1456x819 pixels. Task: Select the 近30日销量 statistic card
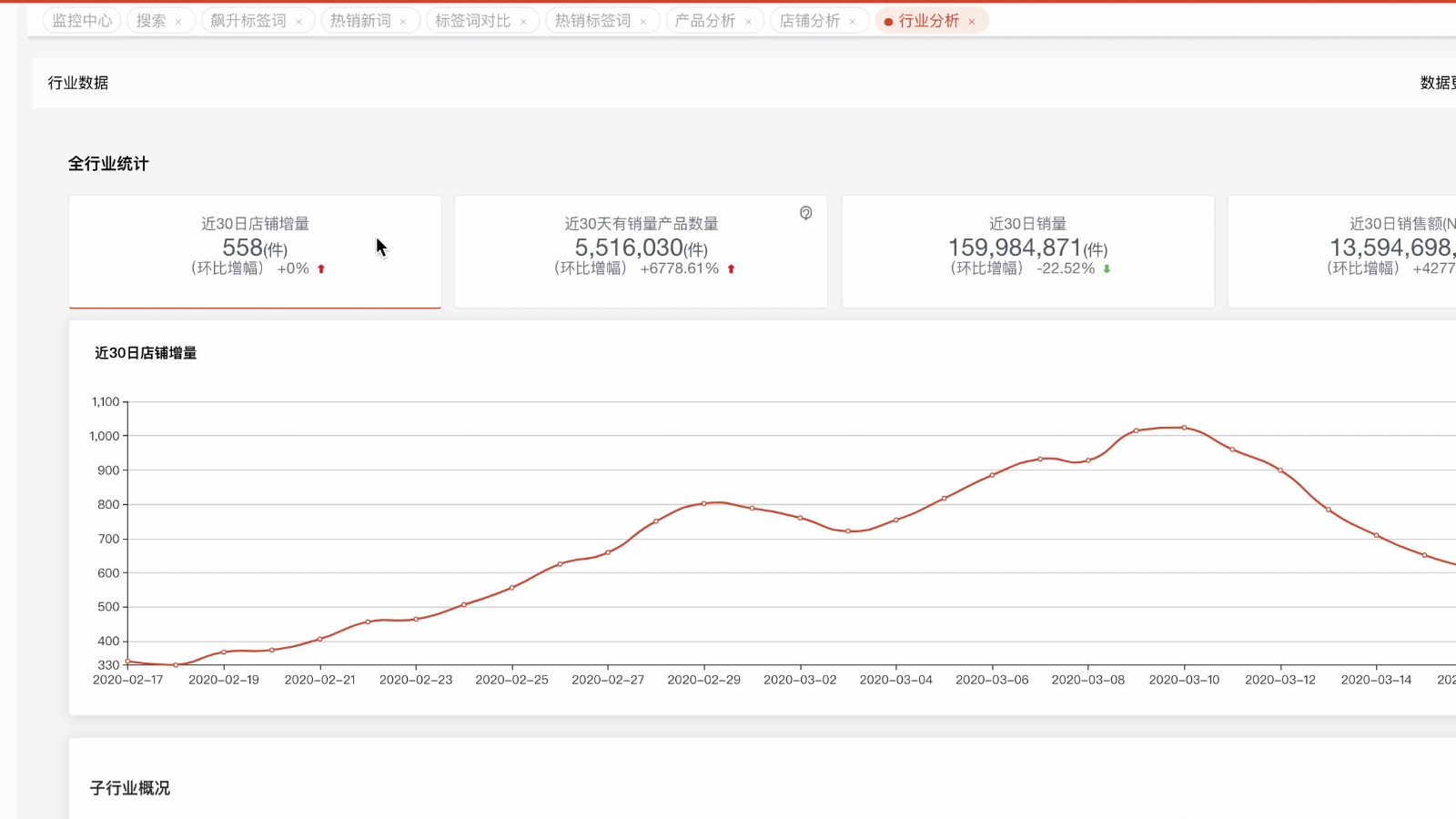click(x=1027, y=251)
